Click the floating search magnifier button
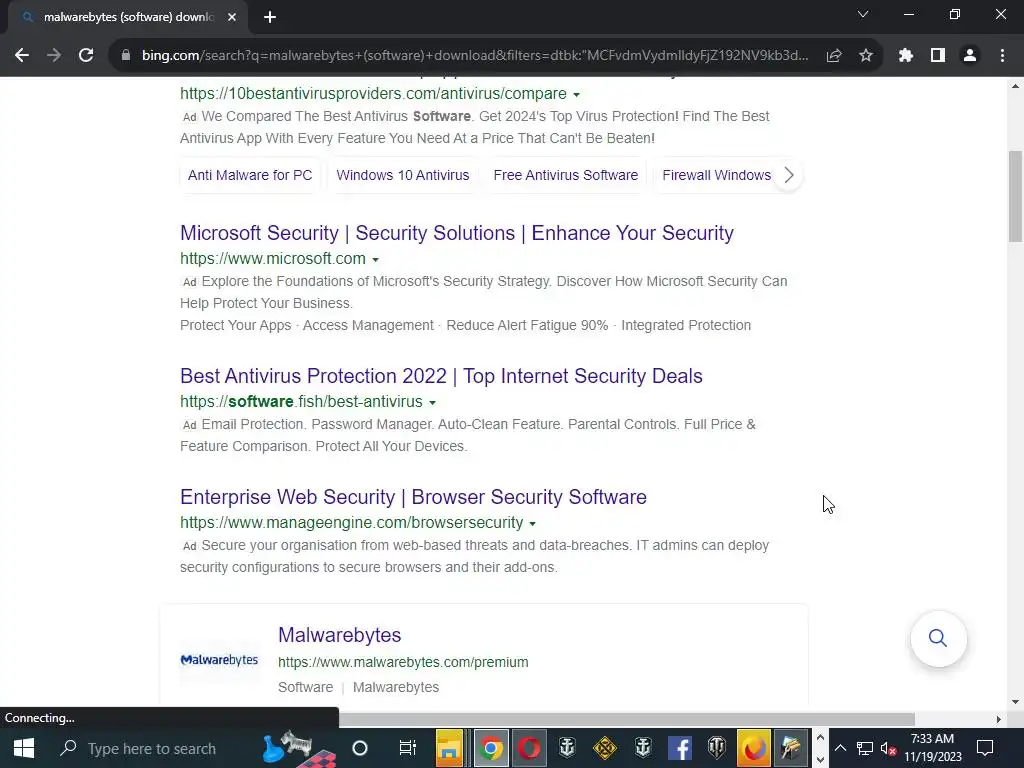1024x768 pixels. click(938, 638)
